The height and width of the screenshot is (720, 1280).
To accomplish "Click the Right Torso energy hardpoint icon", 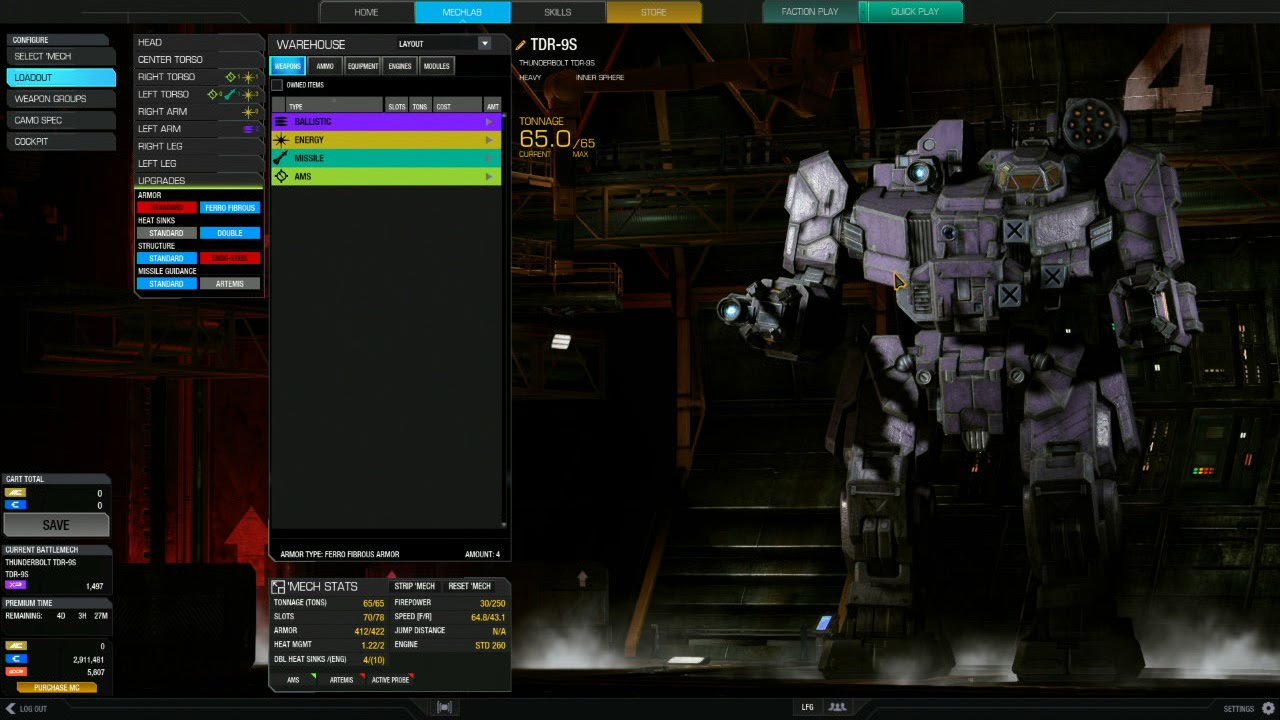I will click(248, 77).
